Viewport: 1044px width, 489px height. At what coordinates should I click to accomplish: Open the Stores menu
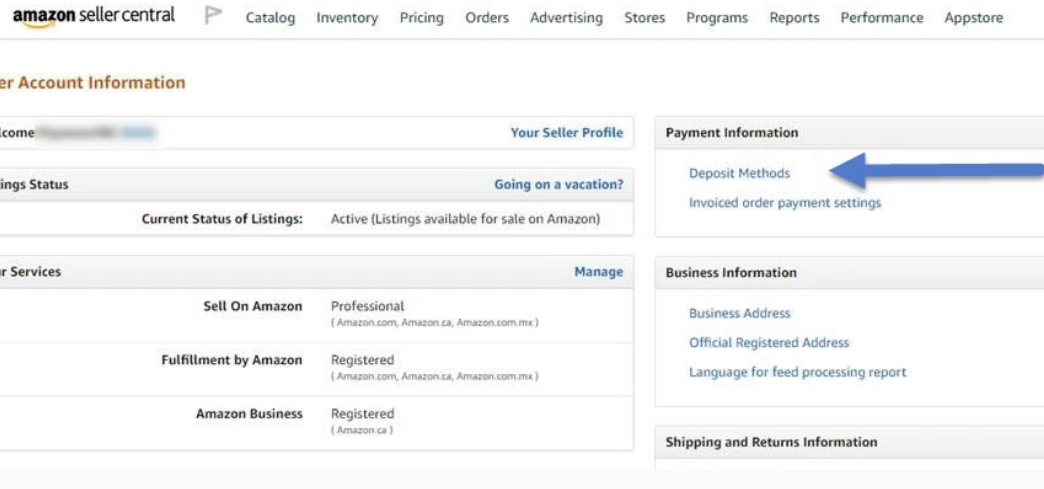[x=644, y=18]
